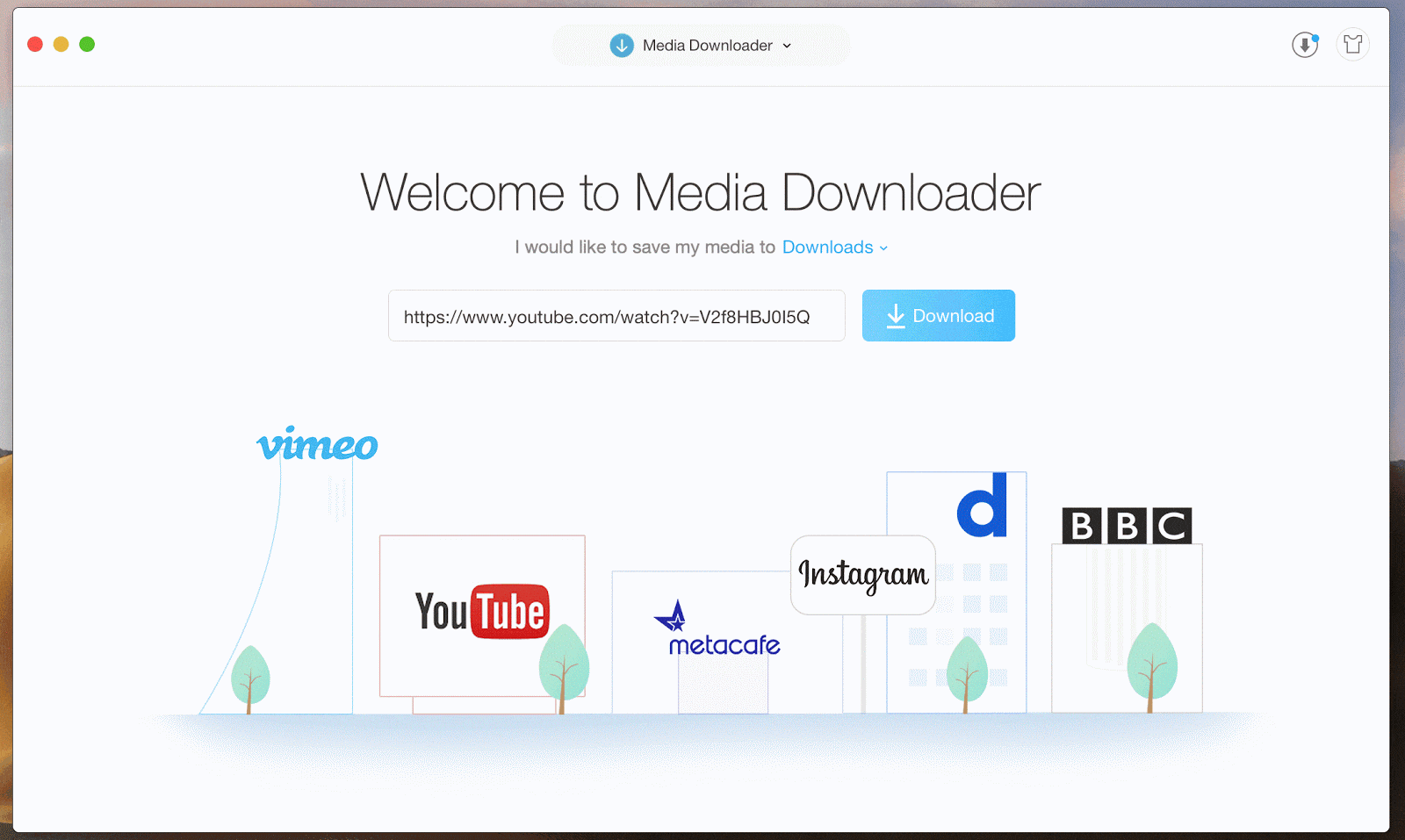Click the BBC logo
The image size is (1405, 840).
click(1127, 526)
